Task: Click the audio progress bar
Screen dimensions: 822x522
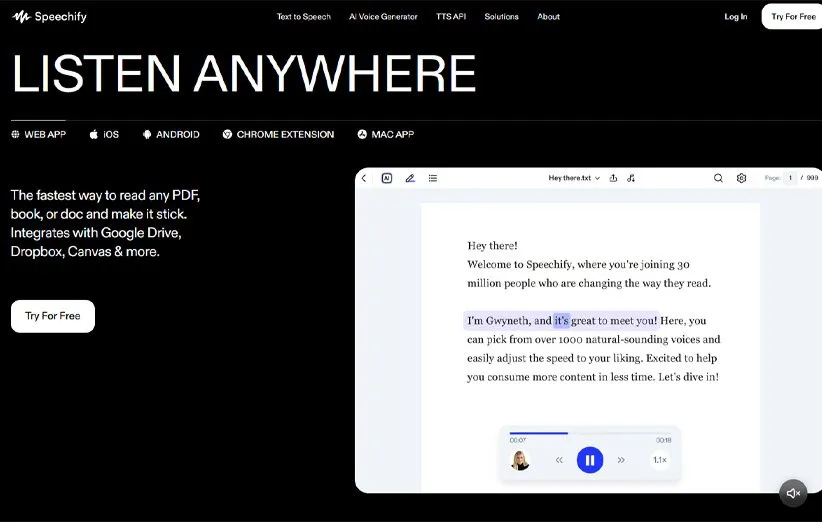Action: coord(590,433)
